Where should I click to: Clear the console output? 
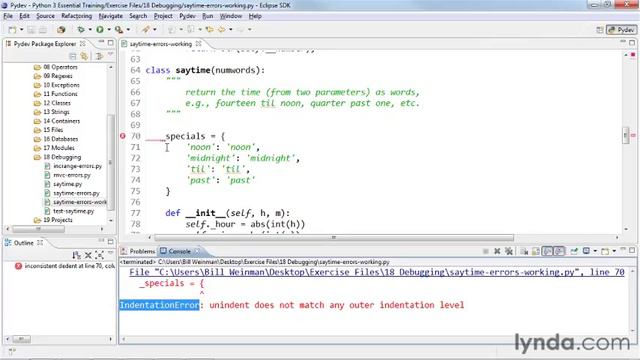pos(524,251)
